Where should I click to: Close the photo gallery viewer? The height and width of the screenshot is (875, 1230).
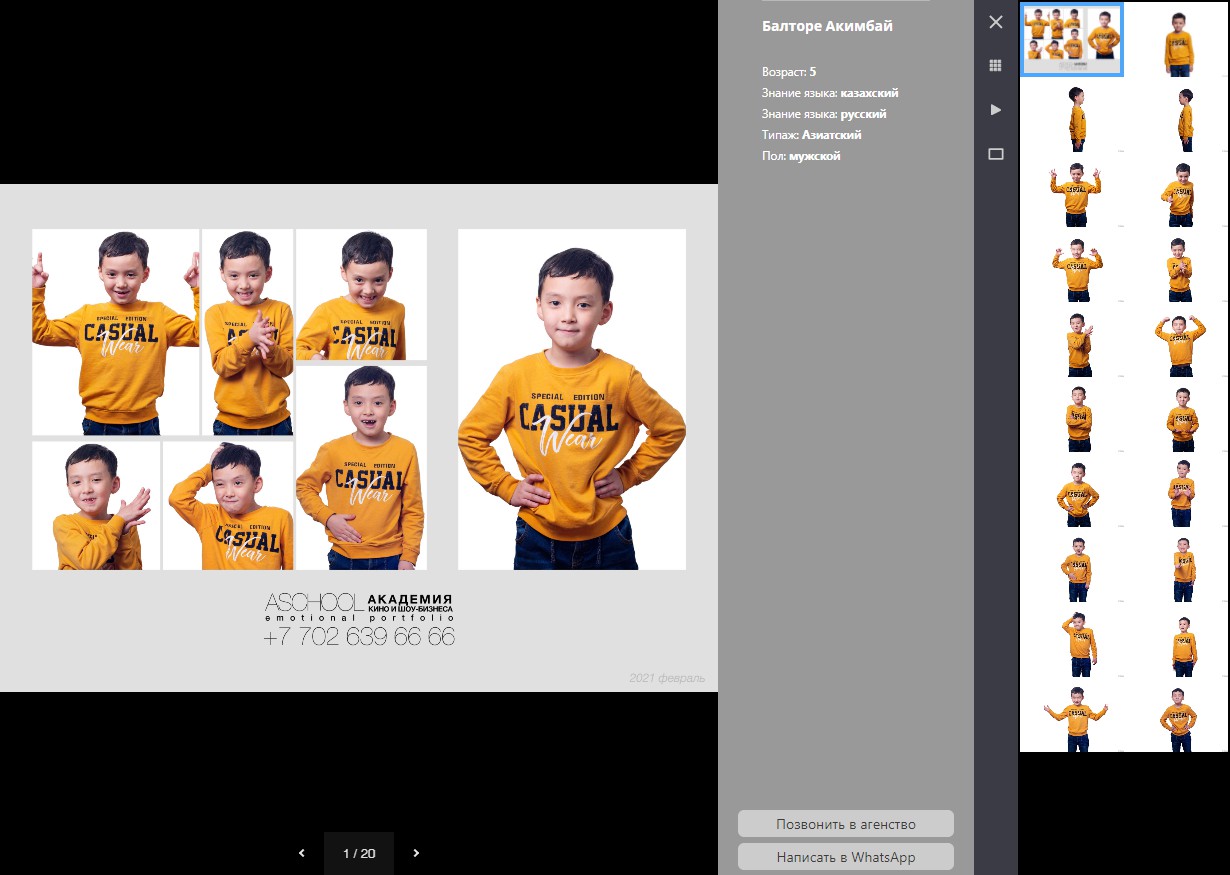[995, 22]
